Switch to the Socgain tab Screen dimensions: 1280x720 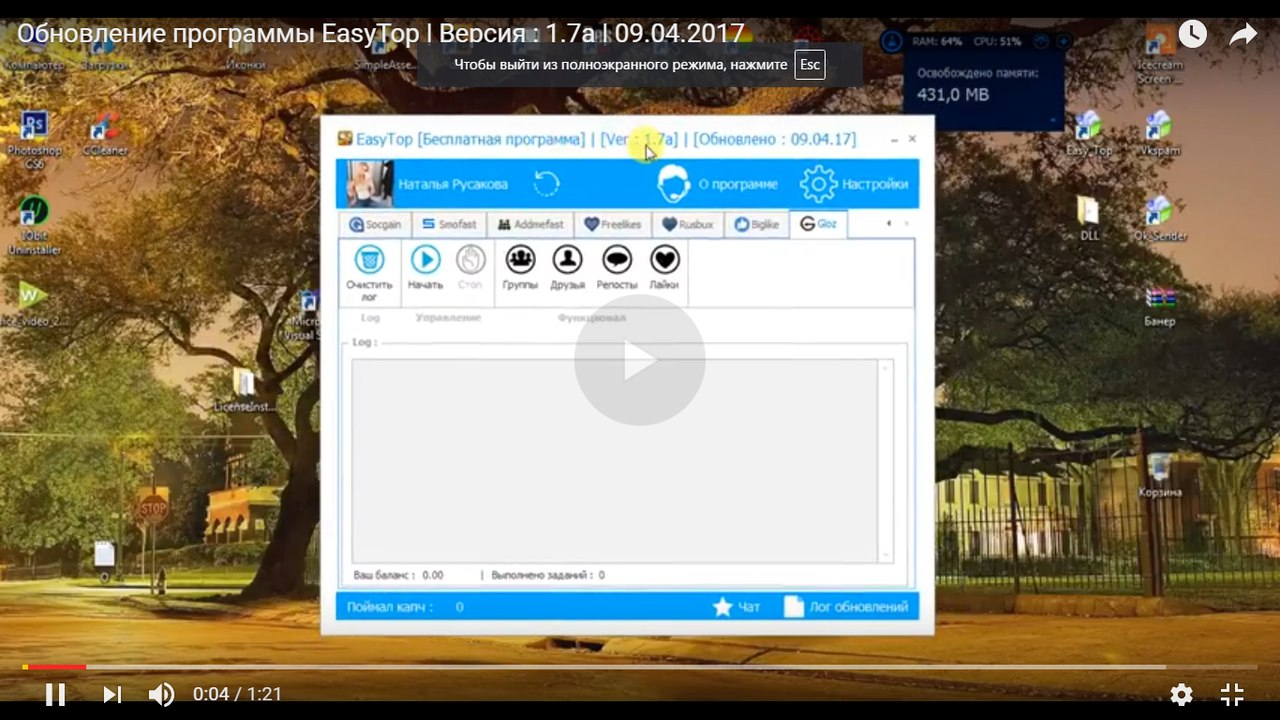(375, 225)
